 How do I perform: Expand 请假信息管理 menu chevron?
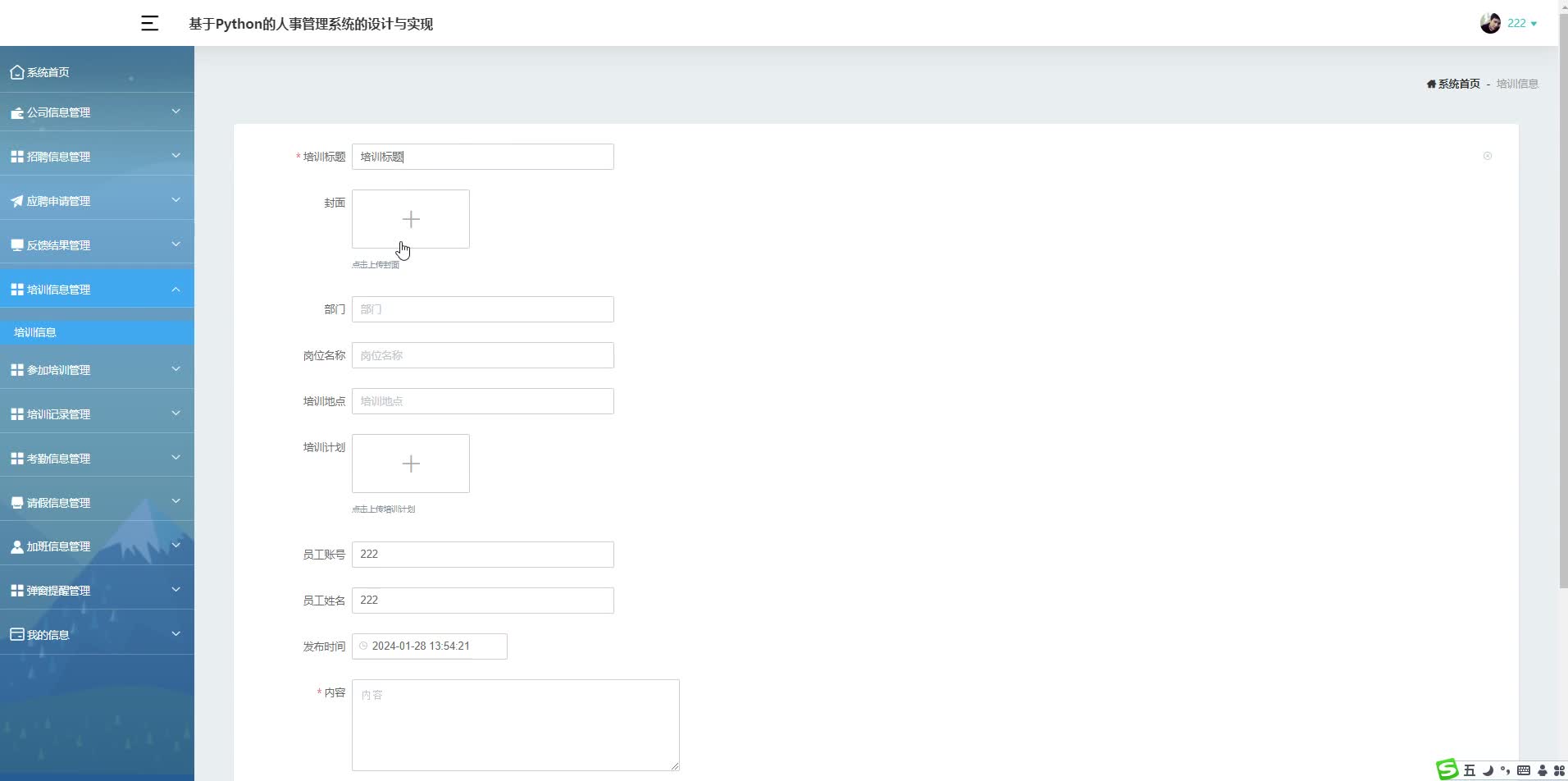pyautogui.click(x=175, y=502)
